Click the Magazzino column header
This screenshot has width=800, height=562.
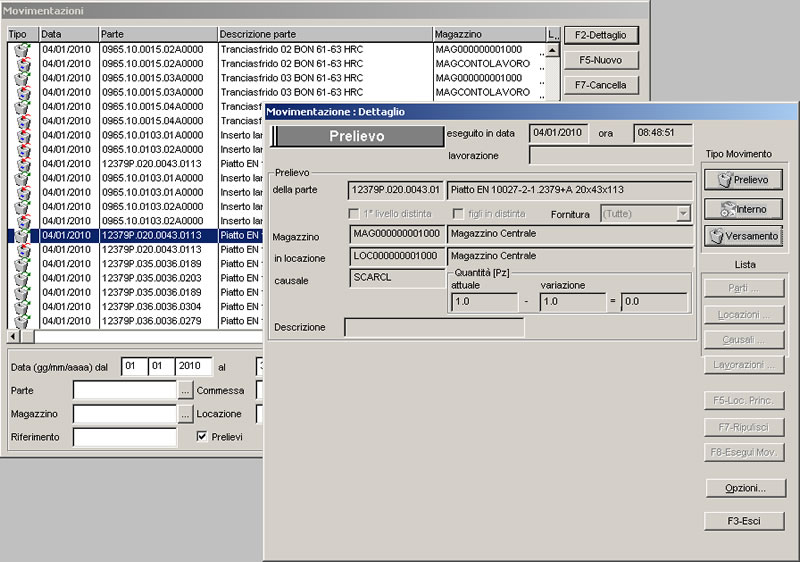488,34
